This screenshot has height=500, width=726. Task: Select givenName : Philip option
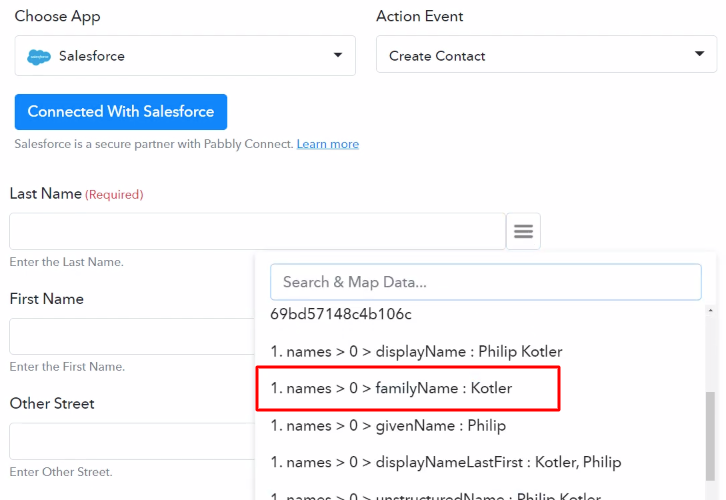(x=388, y=425)
